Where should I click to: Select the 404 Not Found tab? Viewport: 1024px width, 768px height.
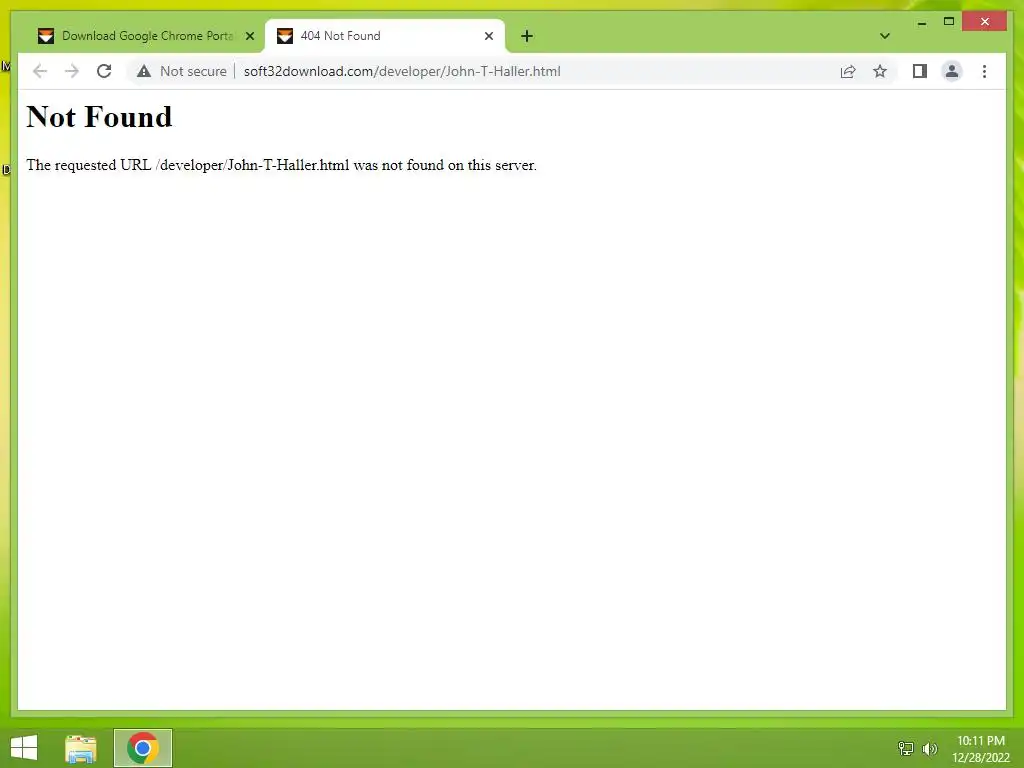[x=384, y=36]
